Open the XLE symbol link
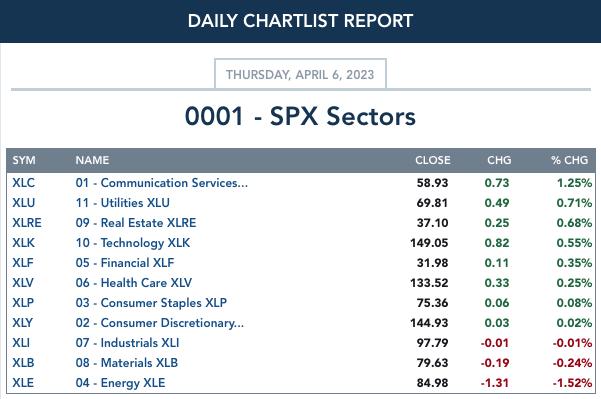Screen dimensions: 601x399 coord(23,383)
